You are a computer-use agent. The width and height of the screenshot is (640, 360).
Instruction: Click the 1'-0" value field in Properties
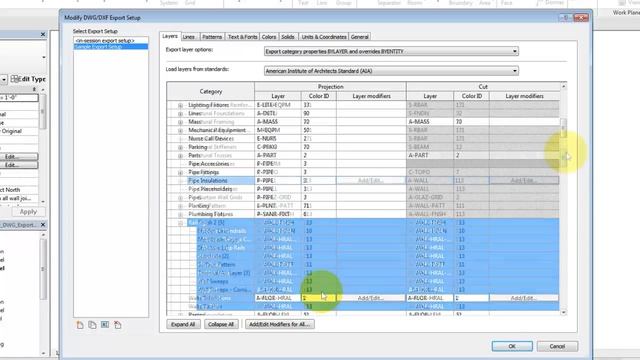pos(19,98)
